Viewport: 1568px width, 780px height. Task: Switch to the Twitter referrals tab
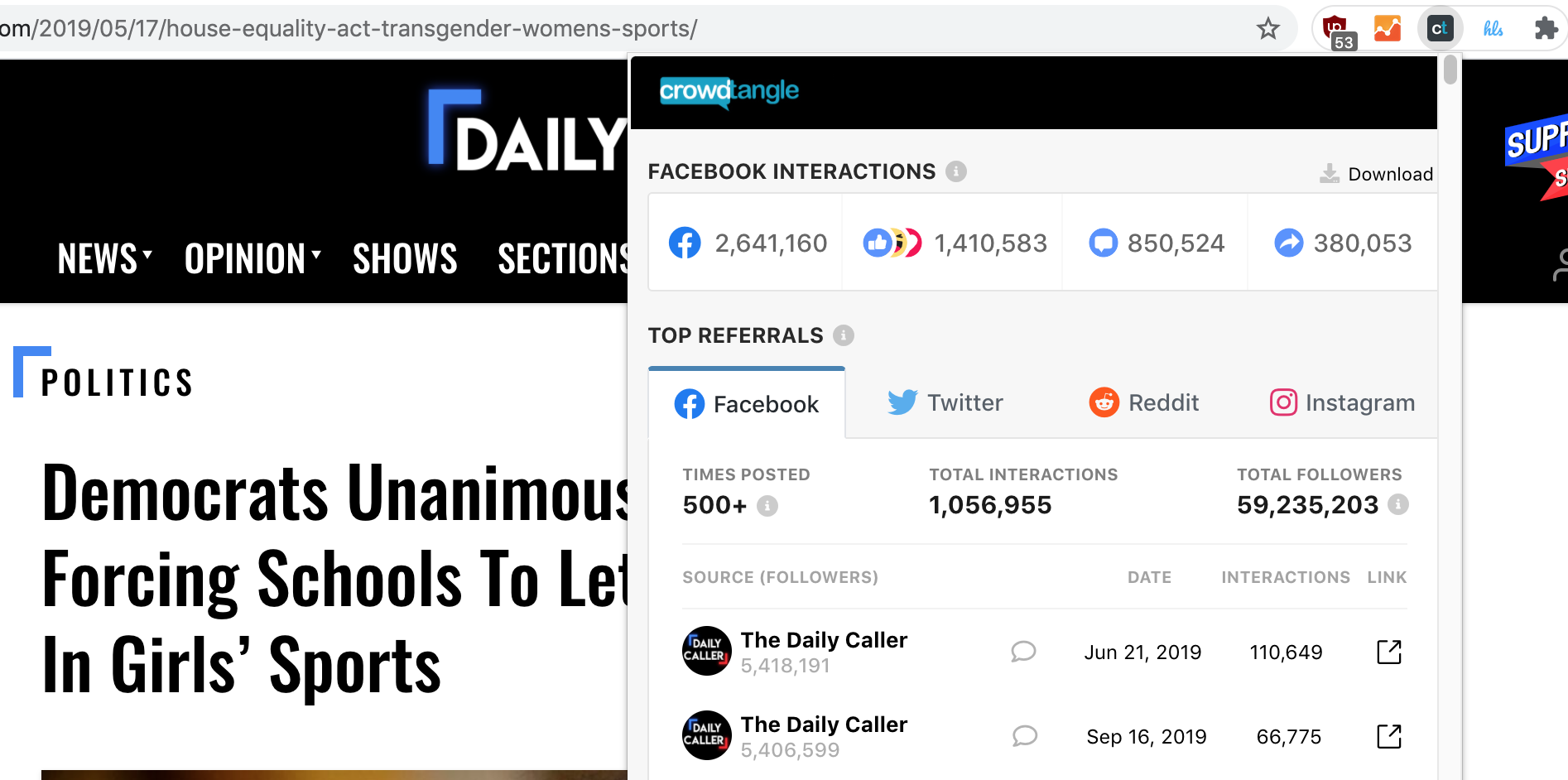pyautogui.click(x=944, y=402)
